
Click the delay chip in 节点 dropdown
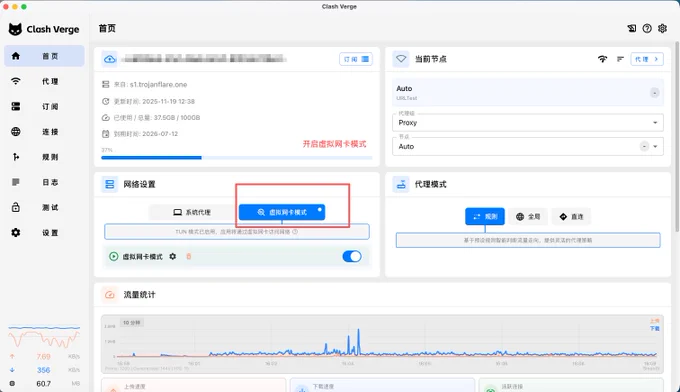tap(644, 147)
